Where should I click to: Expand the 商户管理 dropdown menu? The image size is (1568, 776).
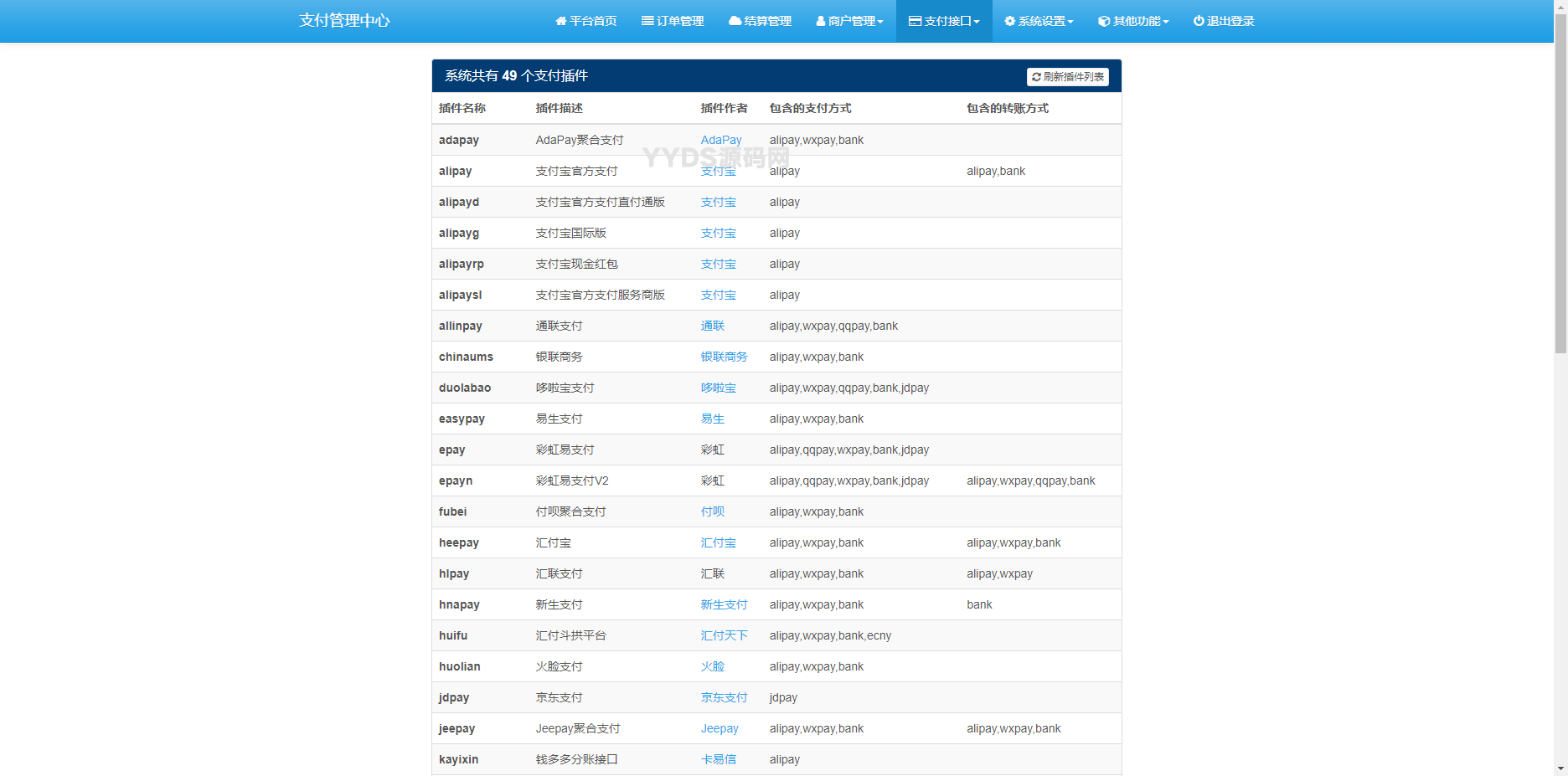(848, 21)
